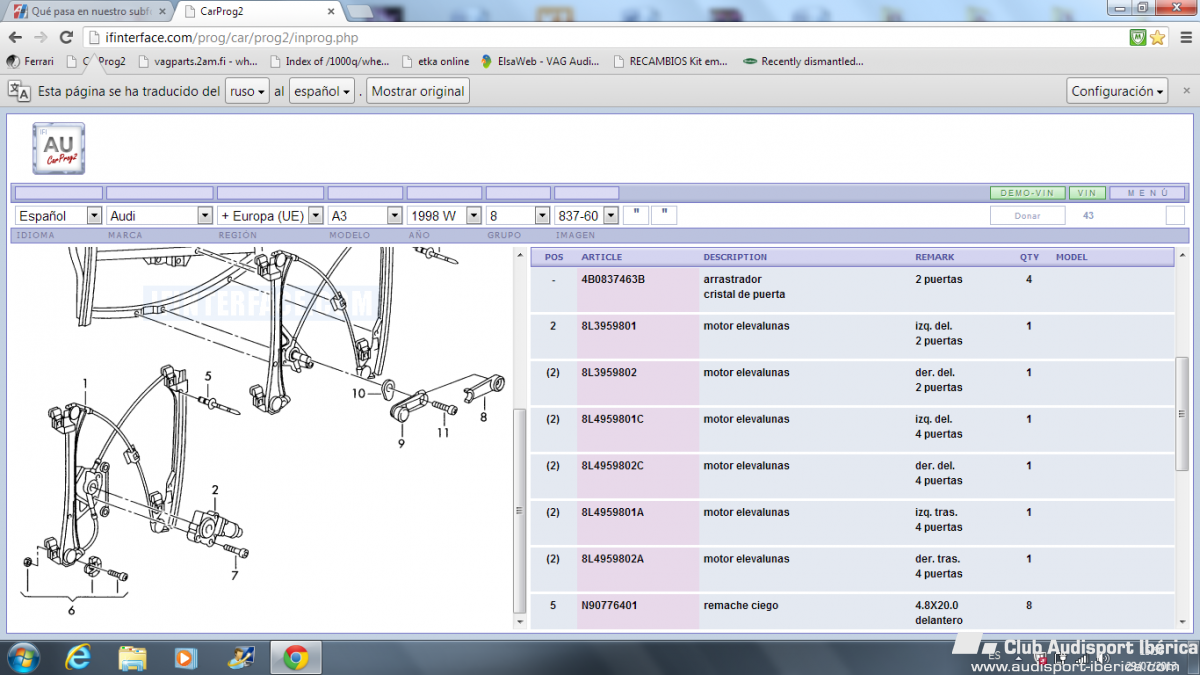Select article 8L3959801 in parts list
Screen dimensions: 1200x675
[x=609, y=326]
